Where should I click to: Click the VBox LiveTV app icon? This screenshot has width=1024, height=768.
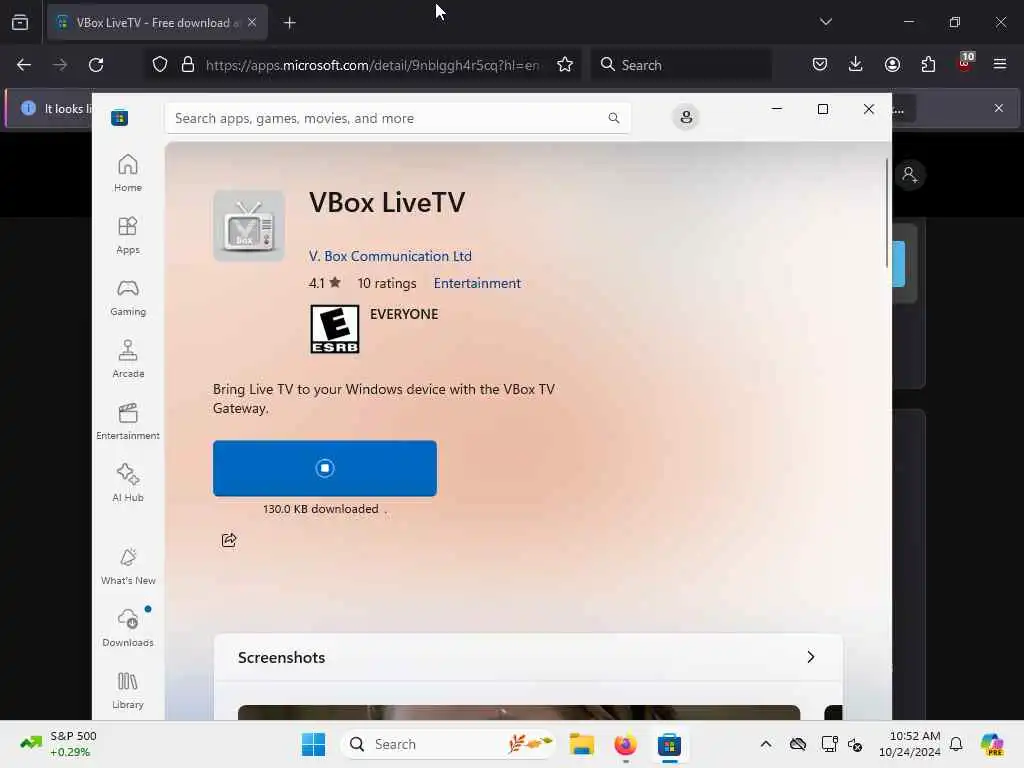249,226
